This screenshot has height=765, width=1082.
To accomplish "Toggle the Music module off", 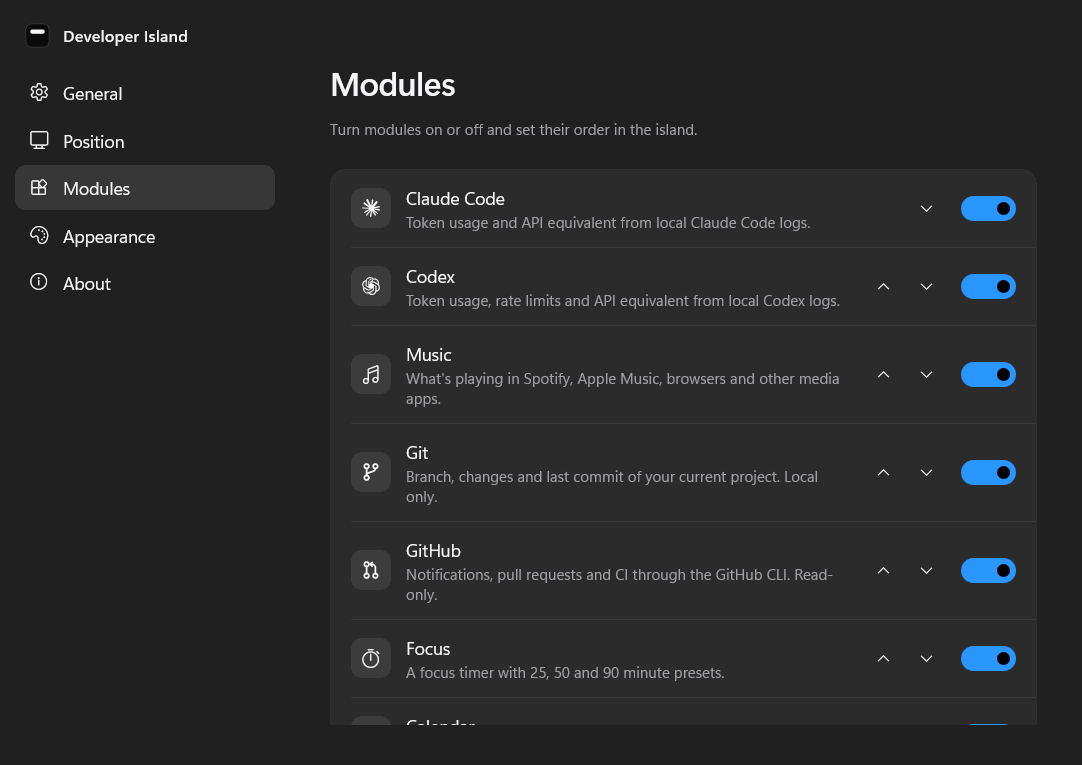I will [x=988, y=375].
